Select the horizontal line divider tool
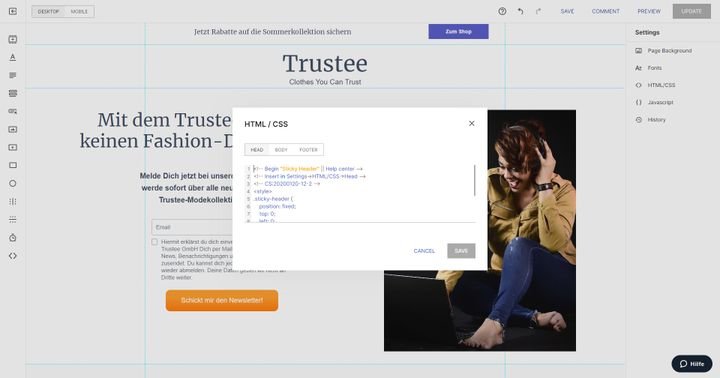The image size is (720, 378). point(13,220)
